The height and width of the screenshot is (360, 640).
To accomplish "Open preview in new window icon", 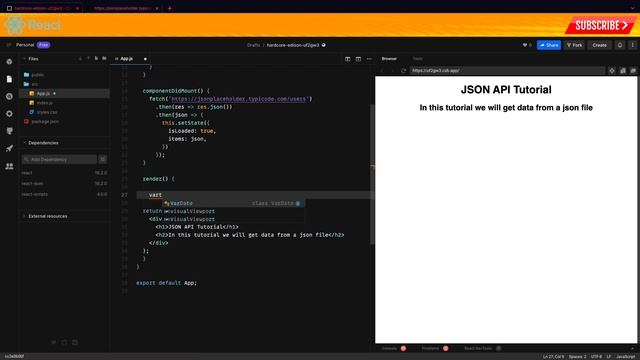I will click(x=633, y=71).
